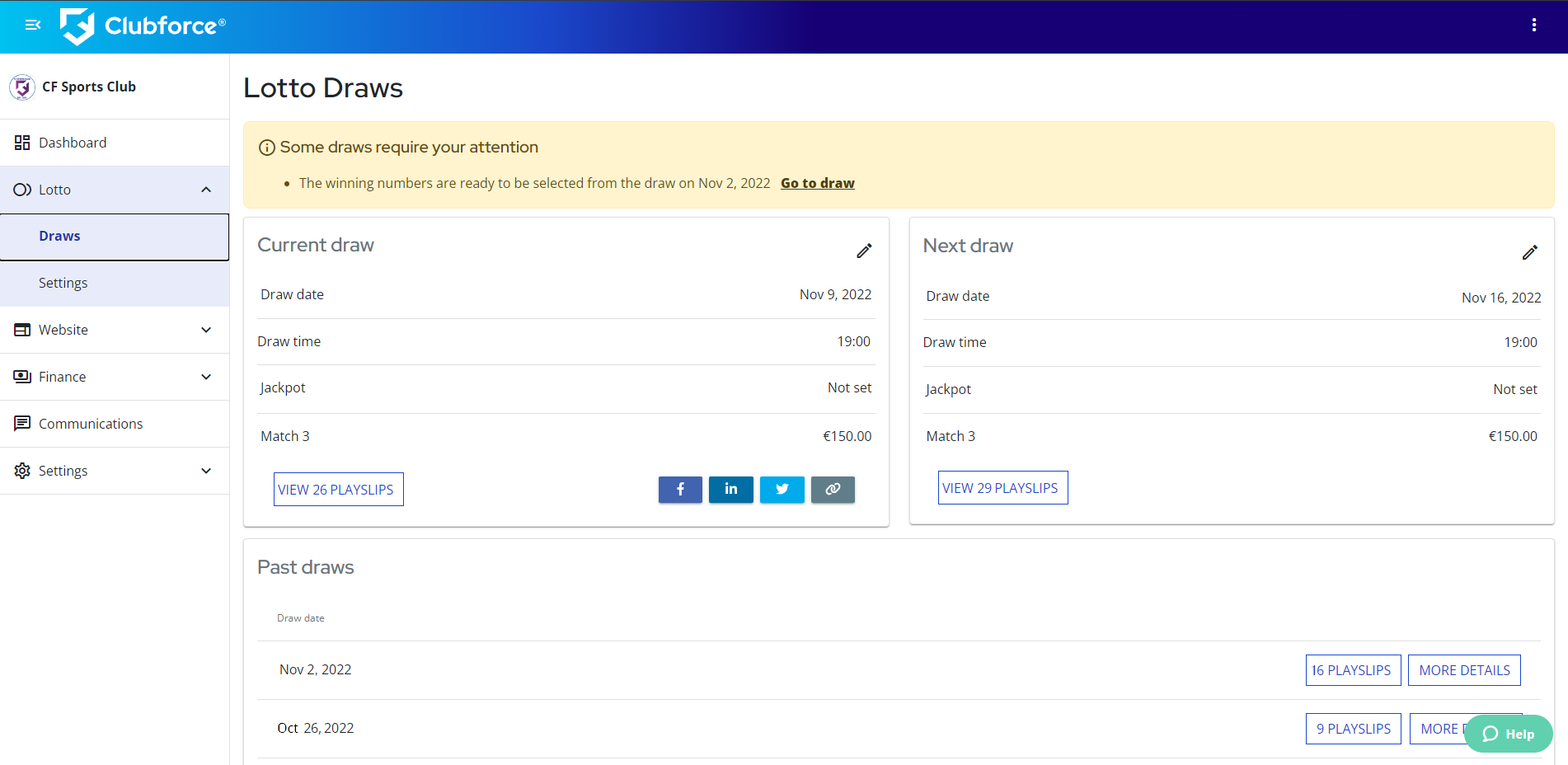This screenshot has height=765, width=1568.
Task: Share current draw on LinkedIn
Action: pyautogui.click(x=730, y=490)
